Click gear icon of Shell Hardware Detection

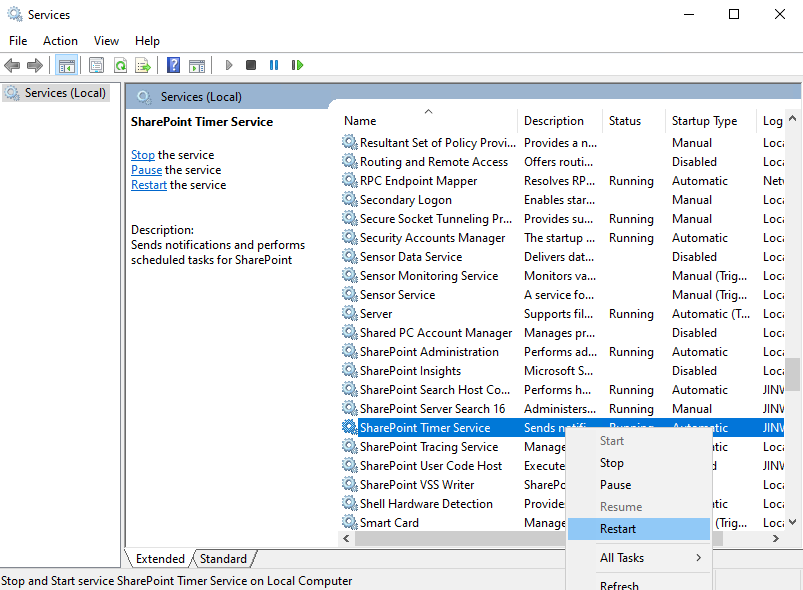[350, 503]
